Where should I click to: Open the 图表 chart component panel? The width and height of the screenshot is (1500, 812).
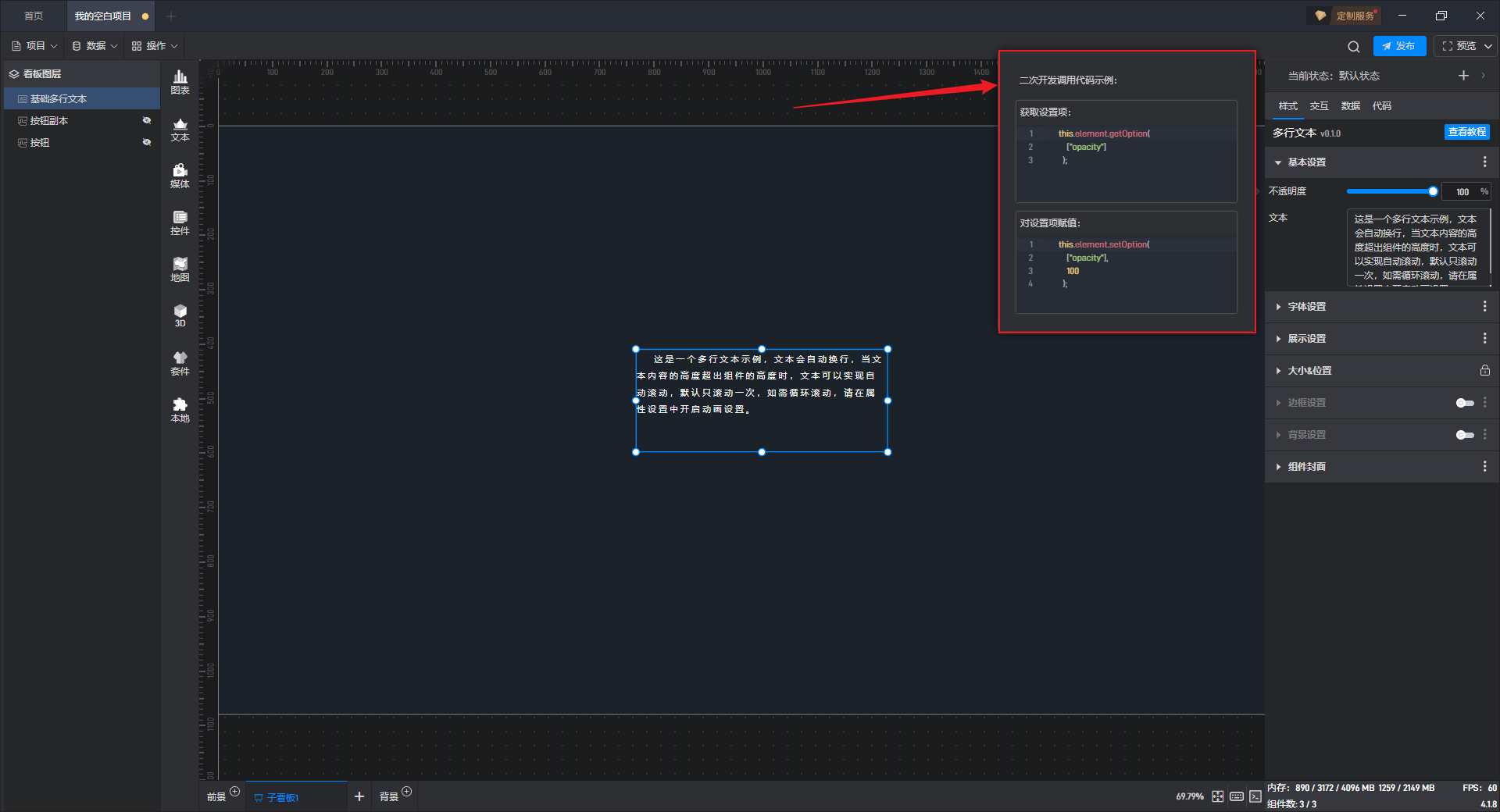[x=180, y=81]
